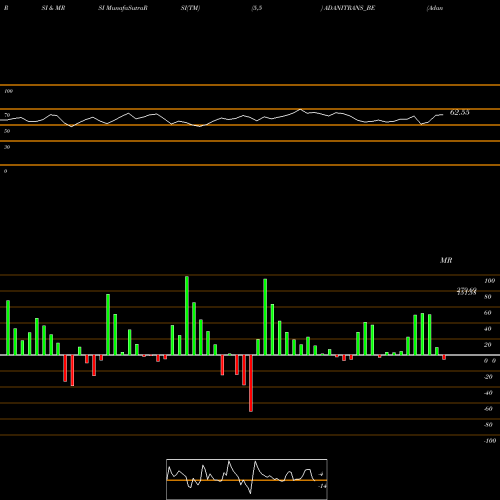Click the -40 label on MR scale

pyautogui.click(x=488, y=393)
